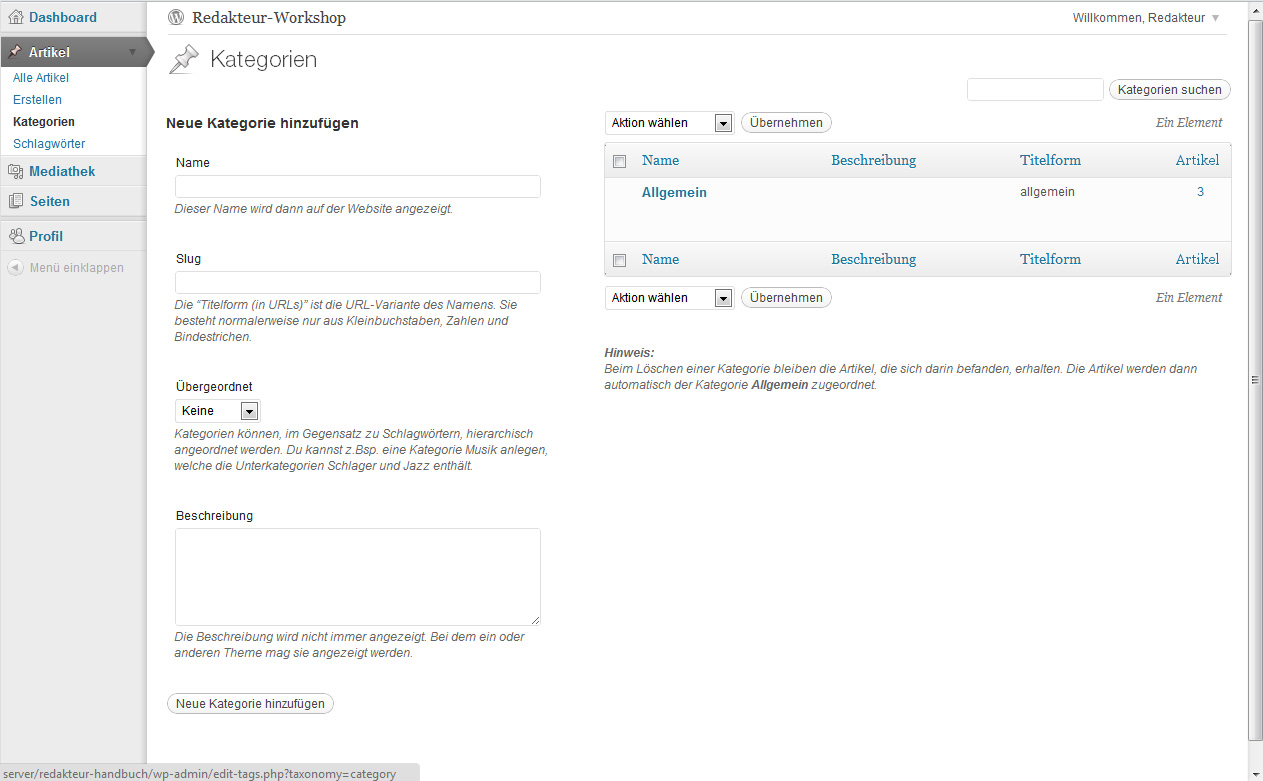Click the Dashboard home icon
1263x781 pixels.
point(16,17)
